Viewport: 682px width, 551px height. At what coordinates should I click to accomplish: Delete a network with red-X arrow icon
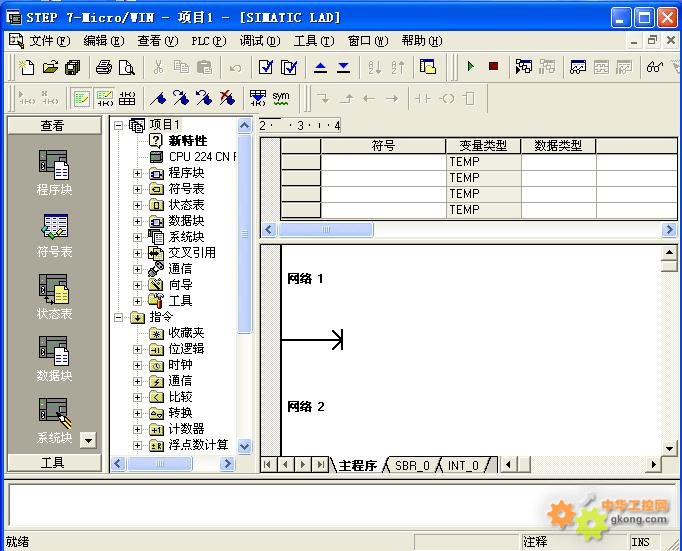(x=227, y=98)
